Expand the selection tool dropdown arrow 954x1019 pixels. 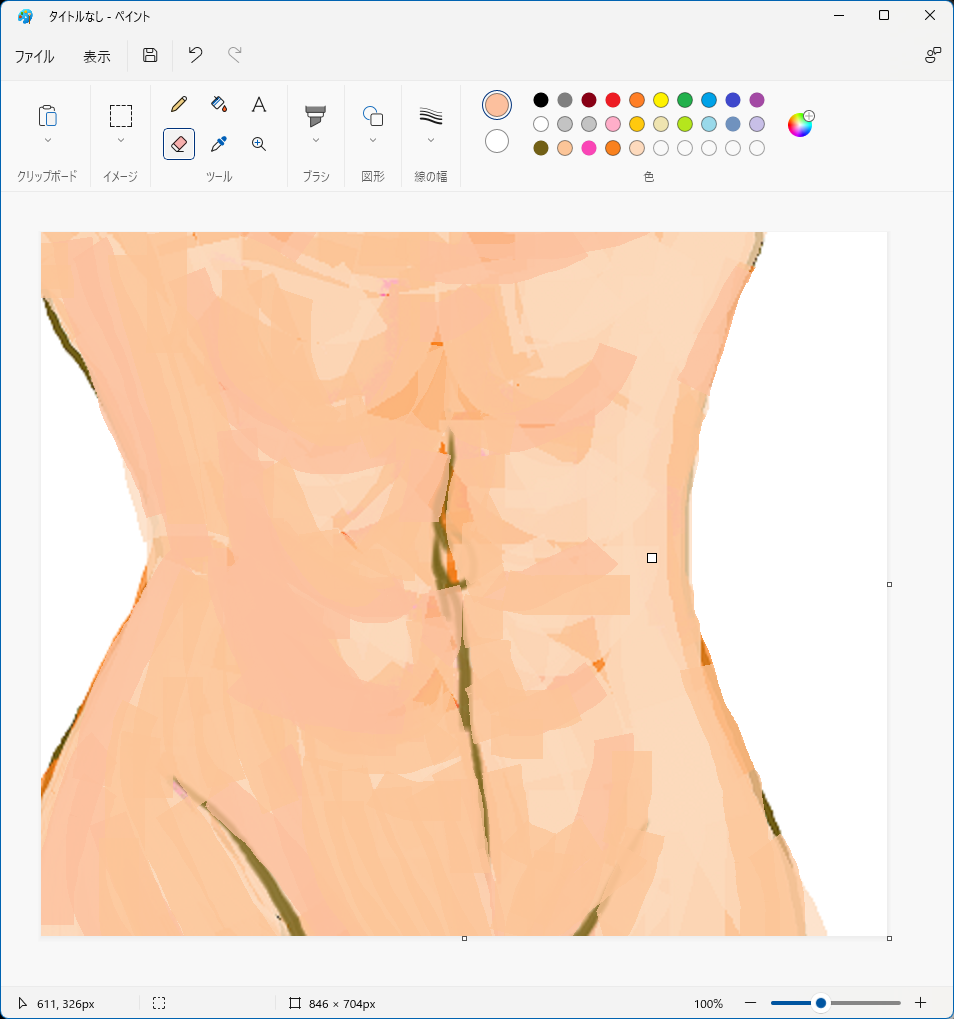[x=121, y=141]
